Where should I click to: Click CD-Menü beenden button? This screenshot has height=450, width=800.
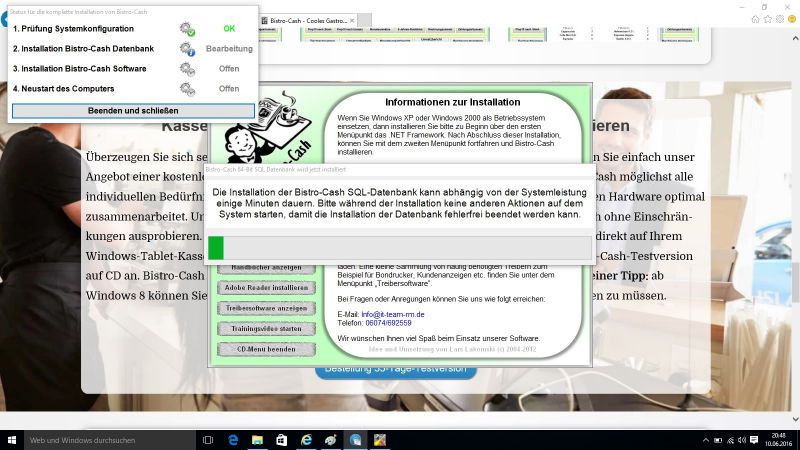coord(266,349)
